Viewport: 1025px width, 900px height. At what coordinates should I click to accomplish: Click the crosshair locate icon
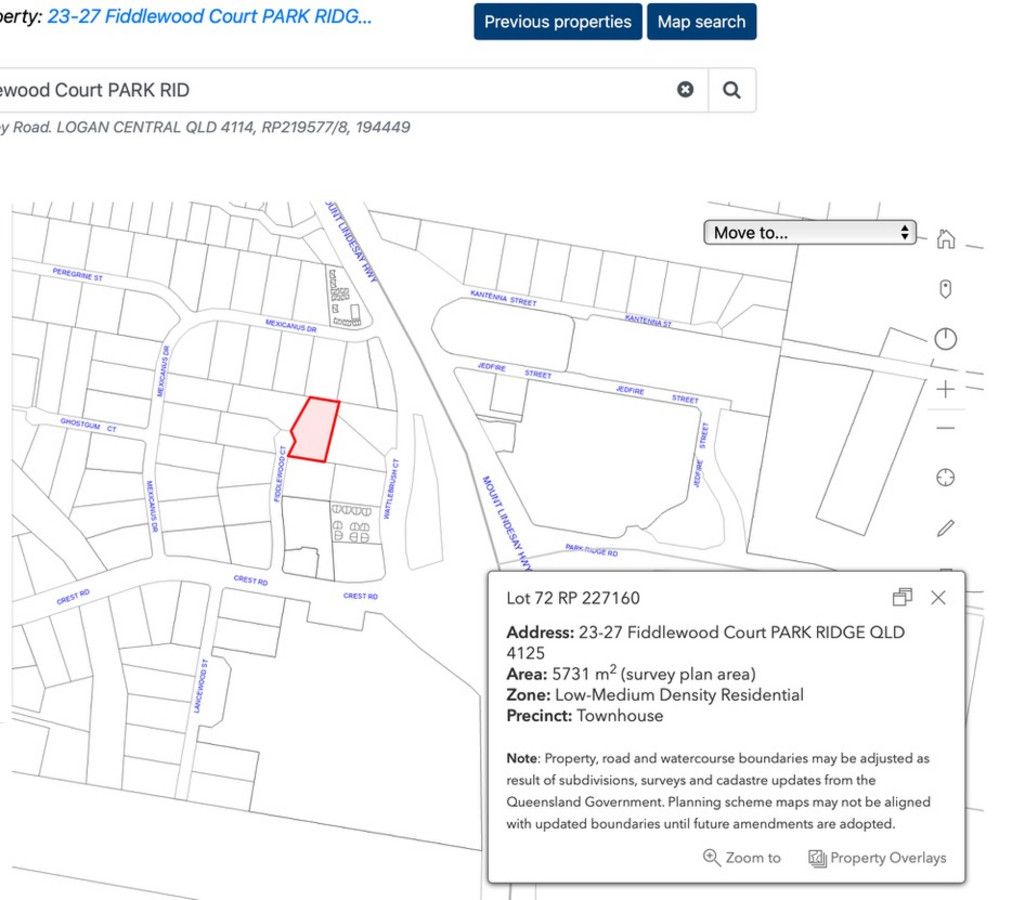(x=945, y=478)
